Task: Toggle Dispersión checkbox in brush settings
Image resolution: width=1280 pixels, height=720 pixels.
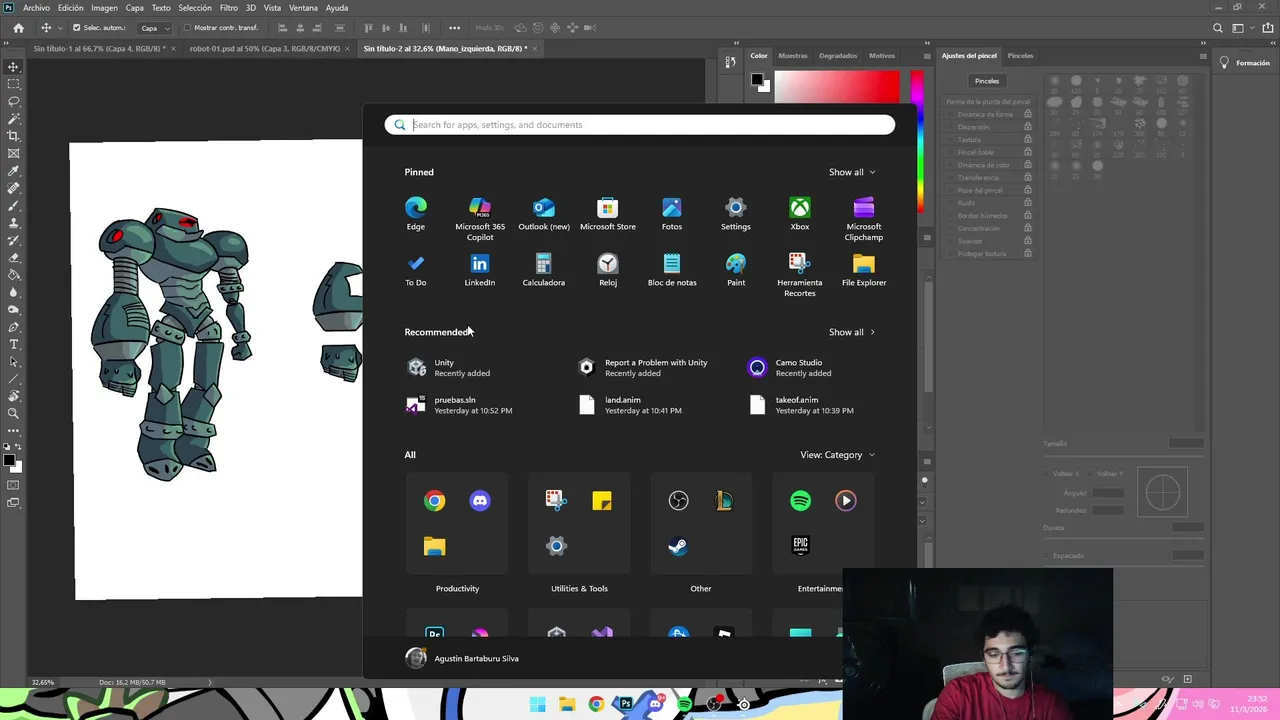Action: pyautogui.click(x=948, y=127)
